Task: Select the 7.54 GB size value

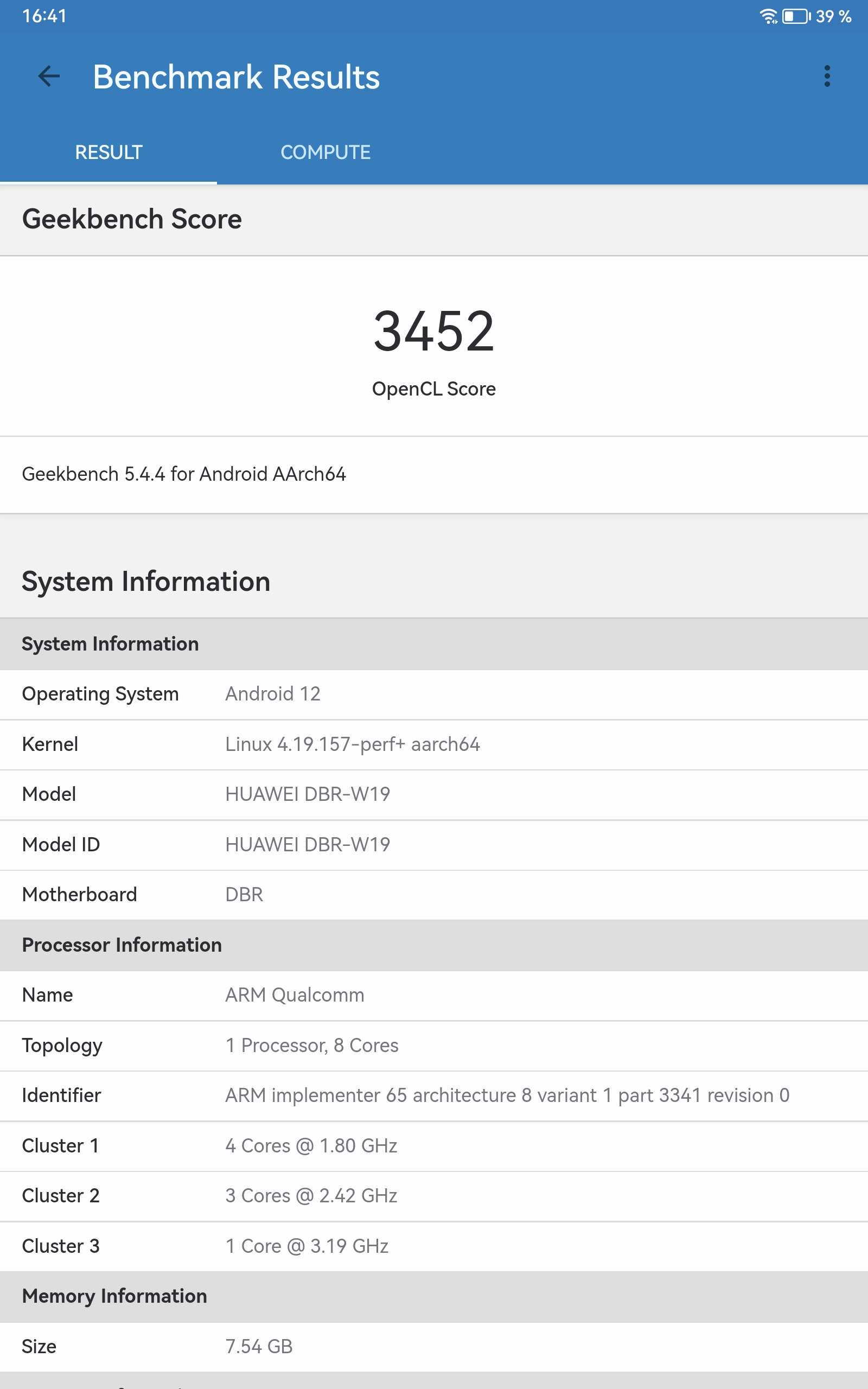Action: pyautogui.click(x=259, y=1347)
